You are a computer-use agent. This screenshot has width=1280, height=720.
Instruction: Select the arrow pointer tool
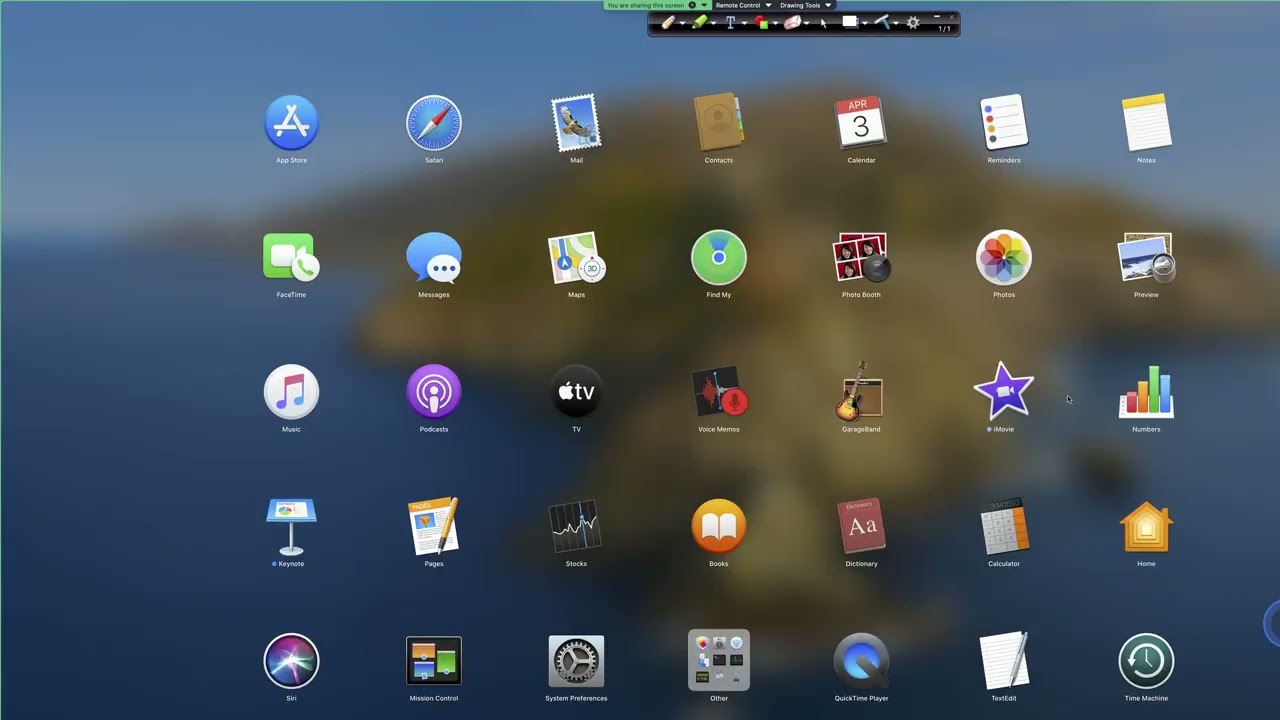[823, 23]
